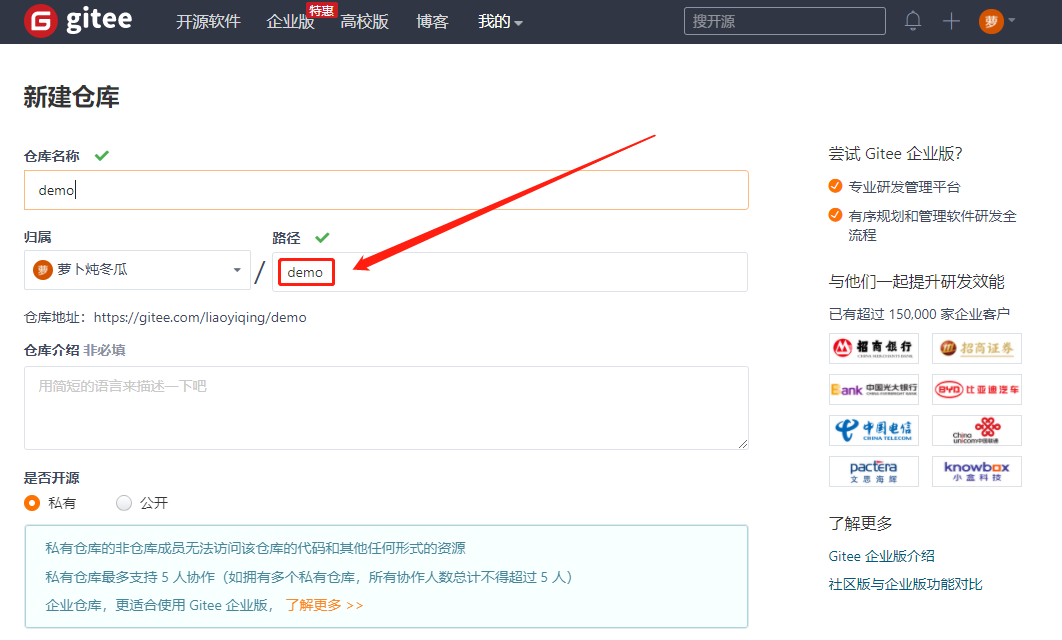Expand the 我的 menu in navbar
This screenshot has width=1062, height=640.
pyautogui.click(x=500, y=22)
